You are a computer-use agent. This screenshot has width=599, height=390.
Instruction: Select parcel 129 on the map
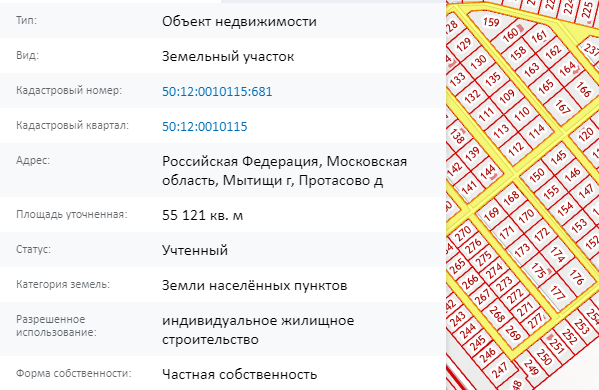pos(463,45)
